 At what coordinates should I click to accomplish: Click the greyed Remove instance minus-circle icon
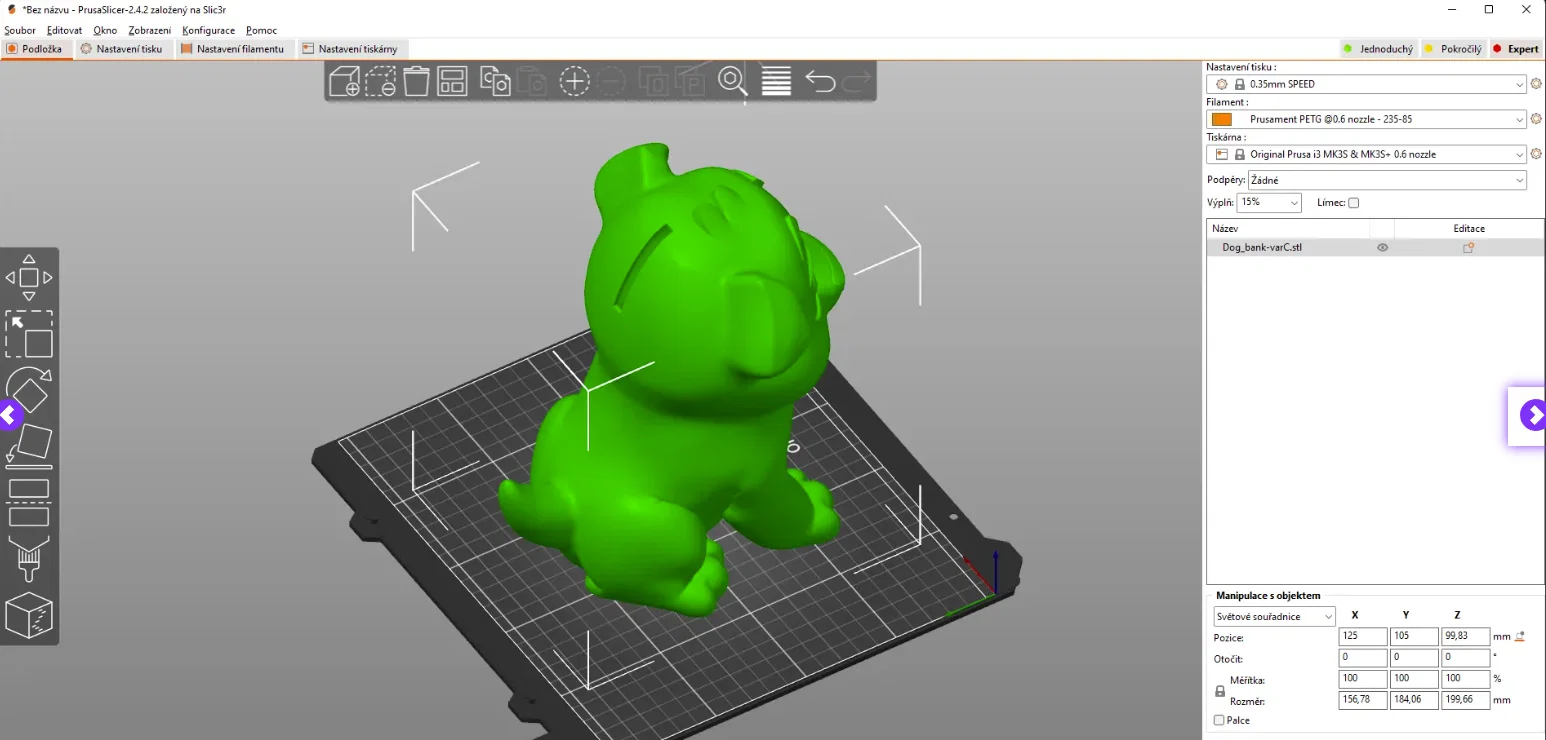pyautogui.click(x=610, y=81)
